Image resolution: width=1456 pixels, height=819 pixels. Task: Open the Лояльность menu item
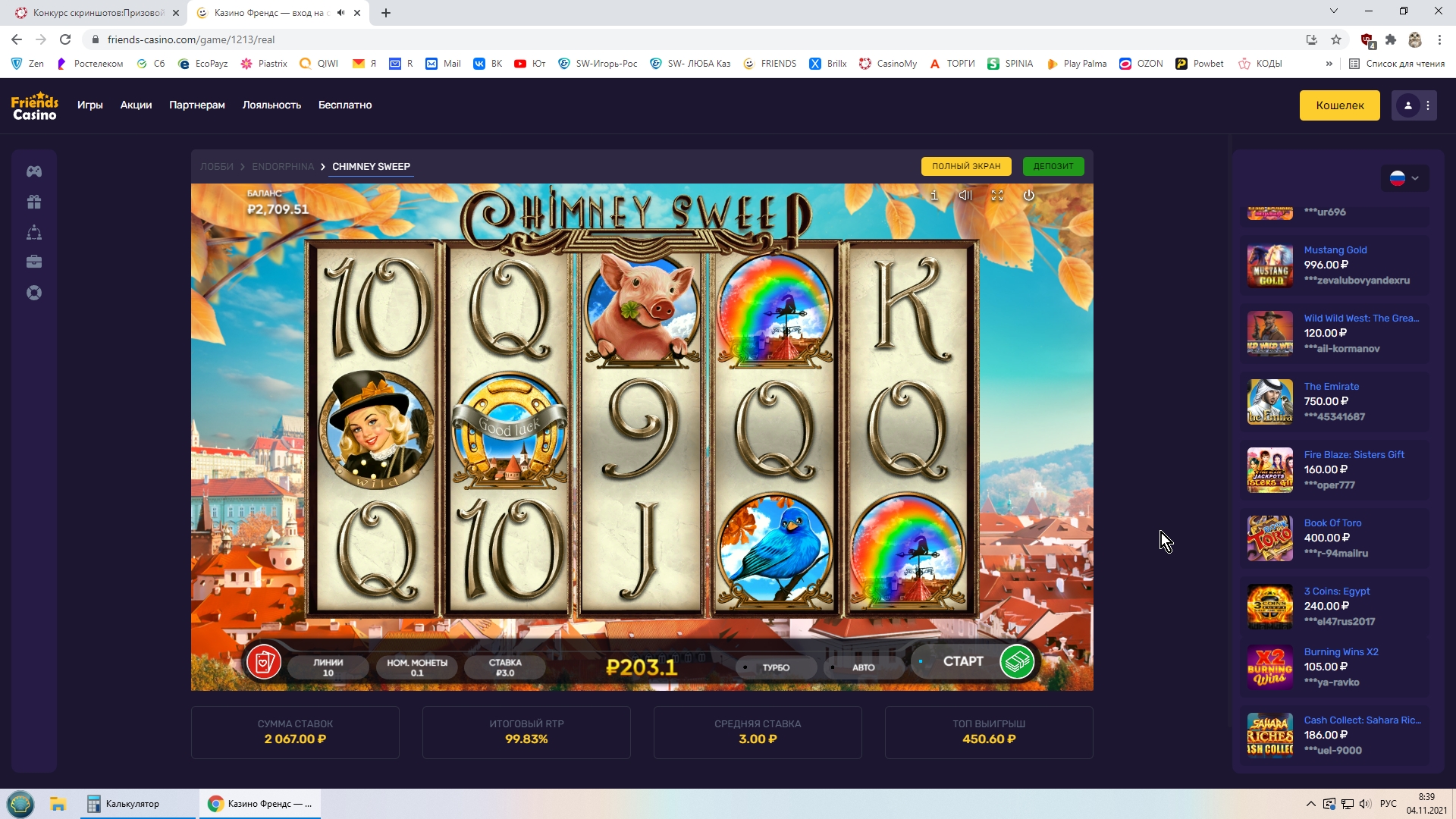coord(271,105)
